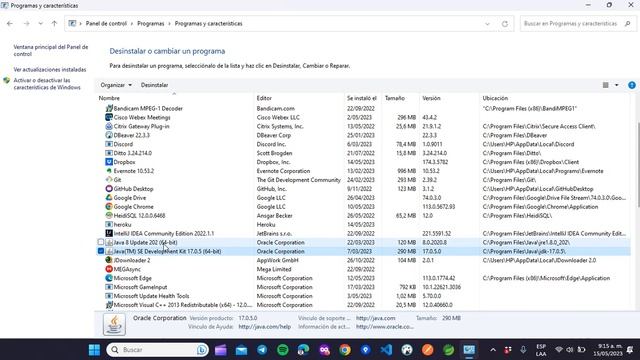Select the Evernote 10.53.2 icon

109,171
